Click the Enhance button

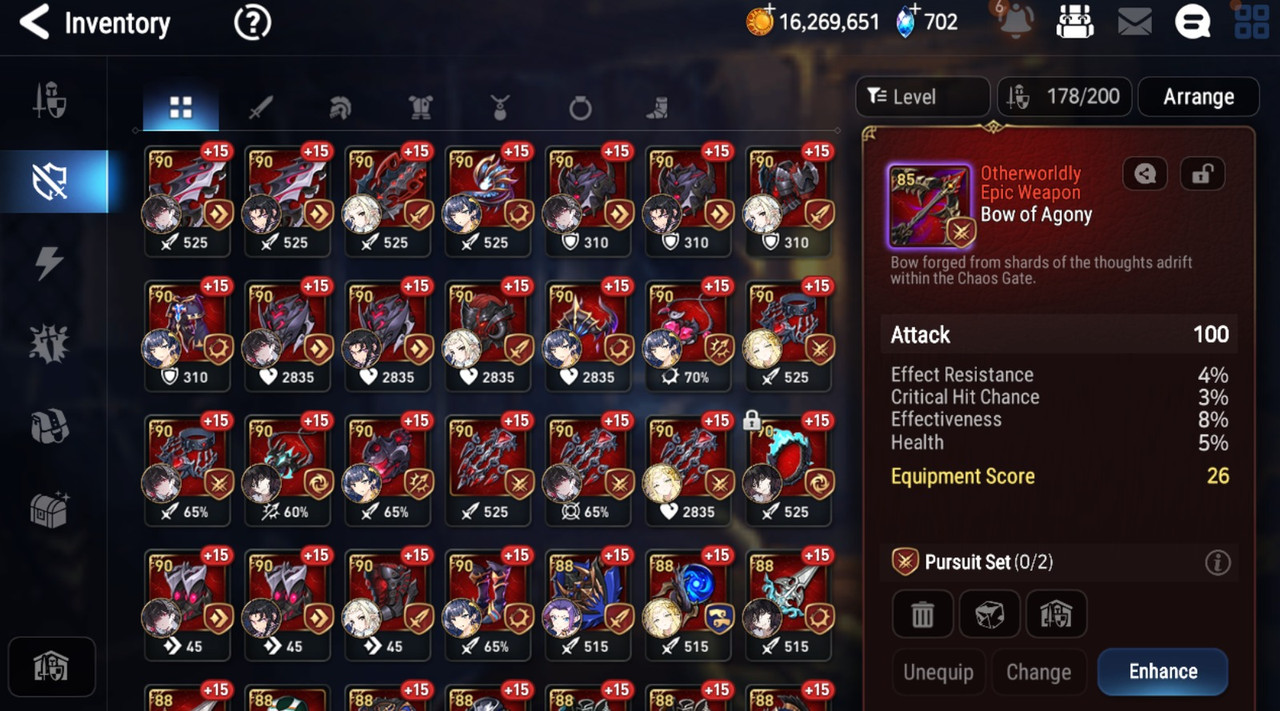tap(1163, 671)
